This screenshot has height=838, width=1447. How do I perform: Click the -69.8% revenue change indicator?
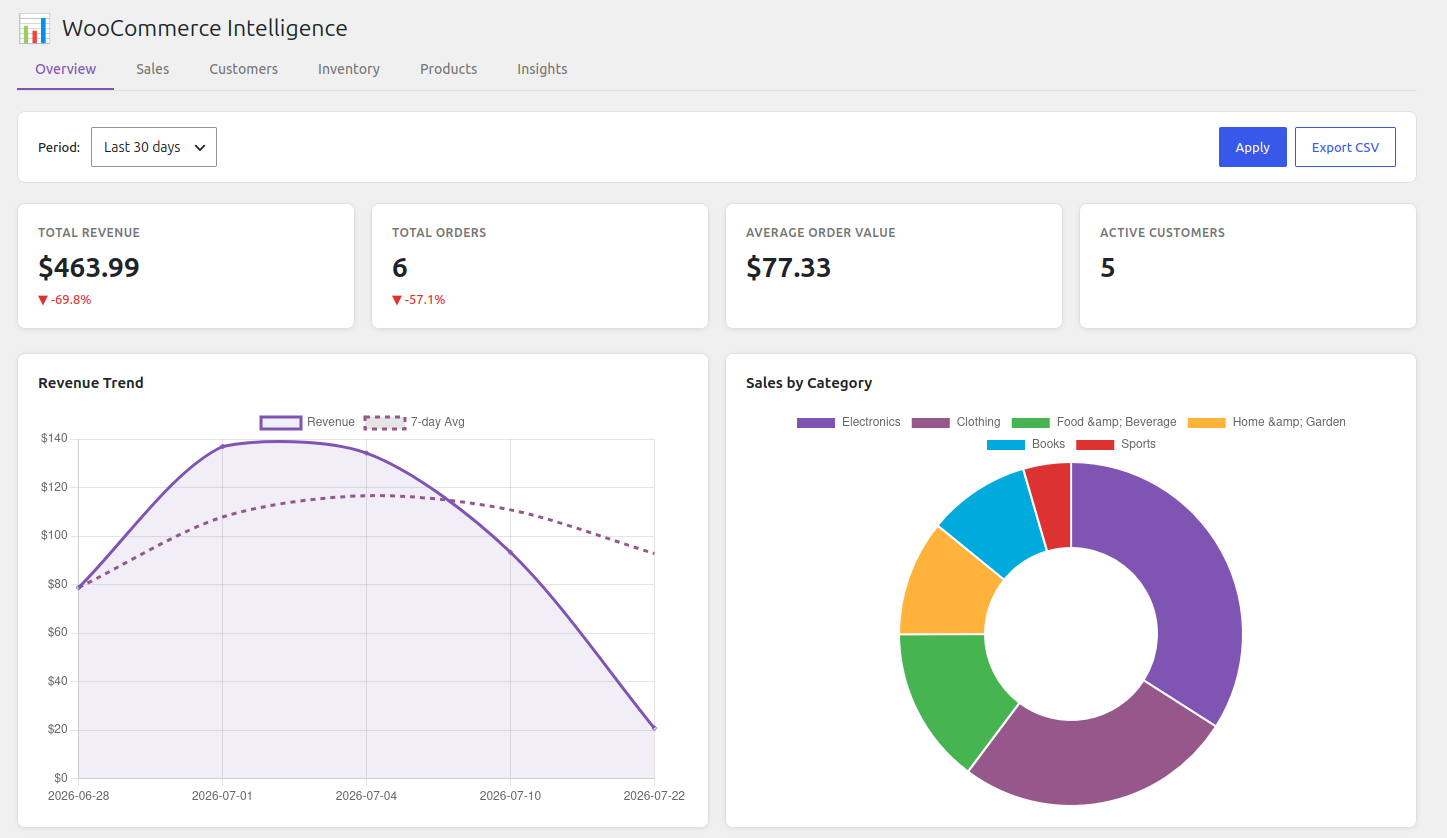coord(65,299)
